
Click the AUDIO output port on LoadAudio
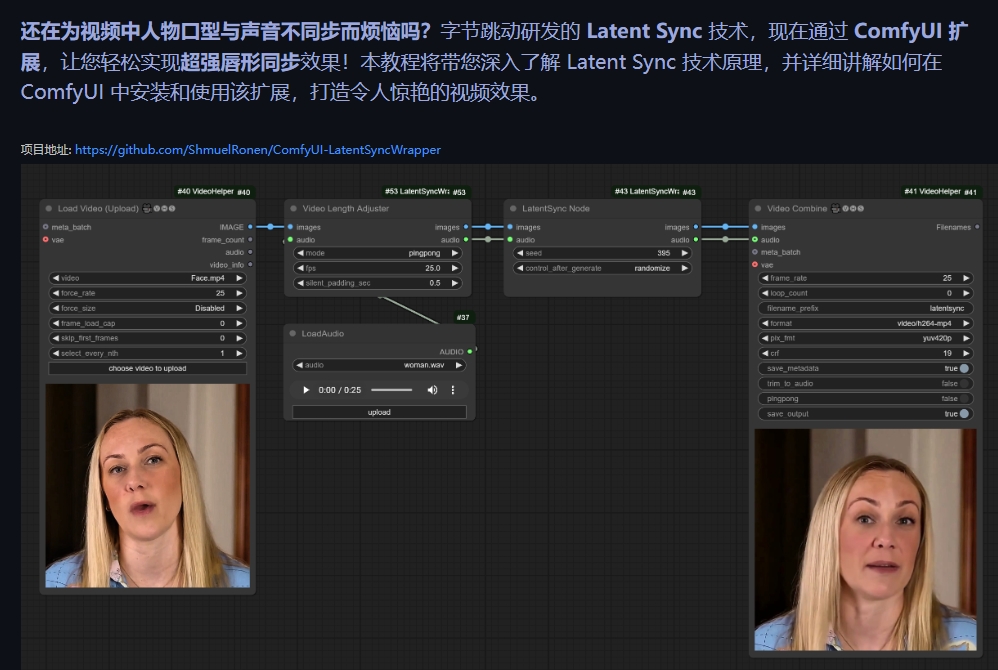[470, 351]
